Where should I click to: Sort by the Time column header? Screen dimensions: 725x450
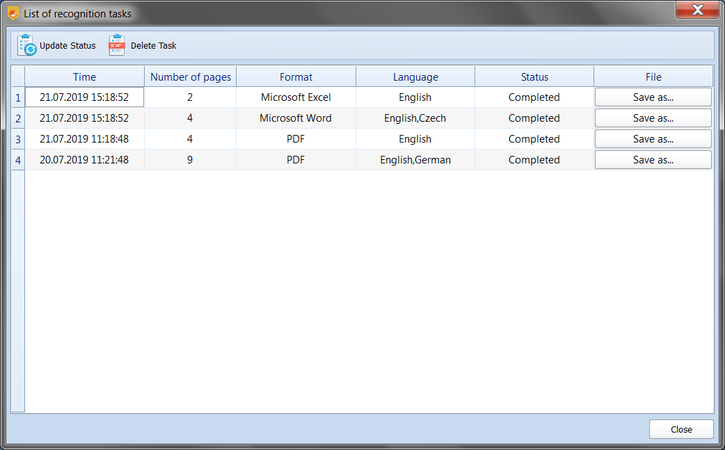coord(84,76)
